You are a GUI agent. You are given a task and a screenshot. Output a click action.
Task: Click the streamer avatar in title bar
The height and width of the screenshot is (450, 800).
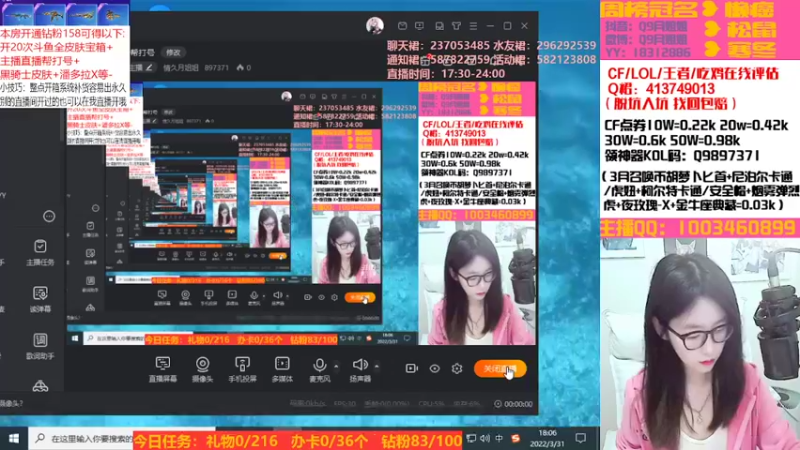(375, 26)
